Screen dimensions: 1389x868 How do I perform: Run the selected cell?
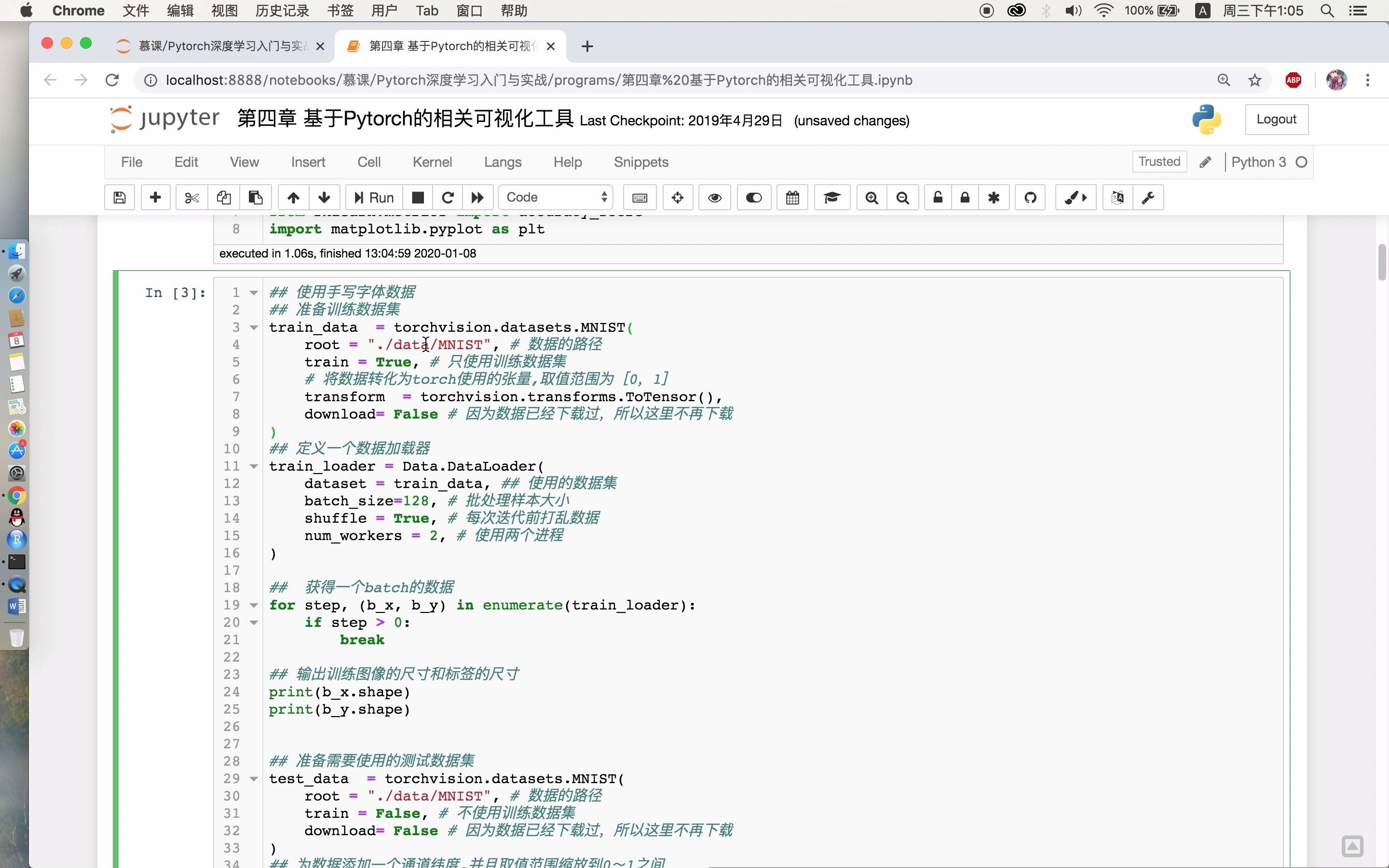coord(374,198)
